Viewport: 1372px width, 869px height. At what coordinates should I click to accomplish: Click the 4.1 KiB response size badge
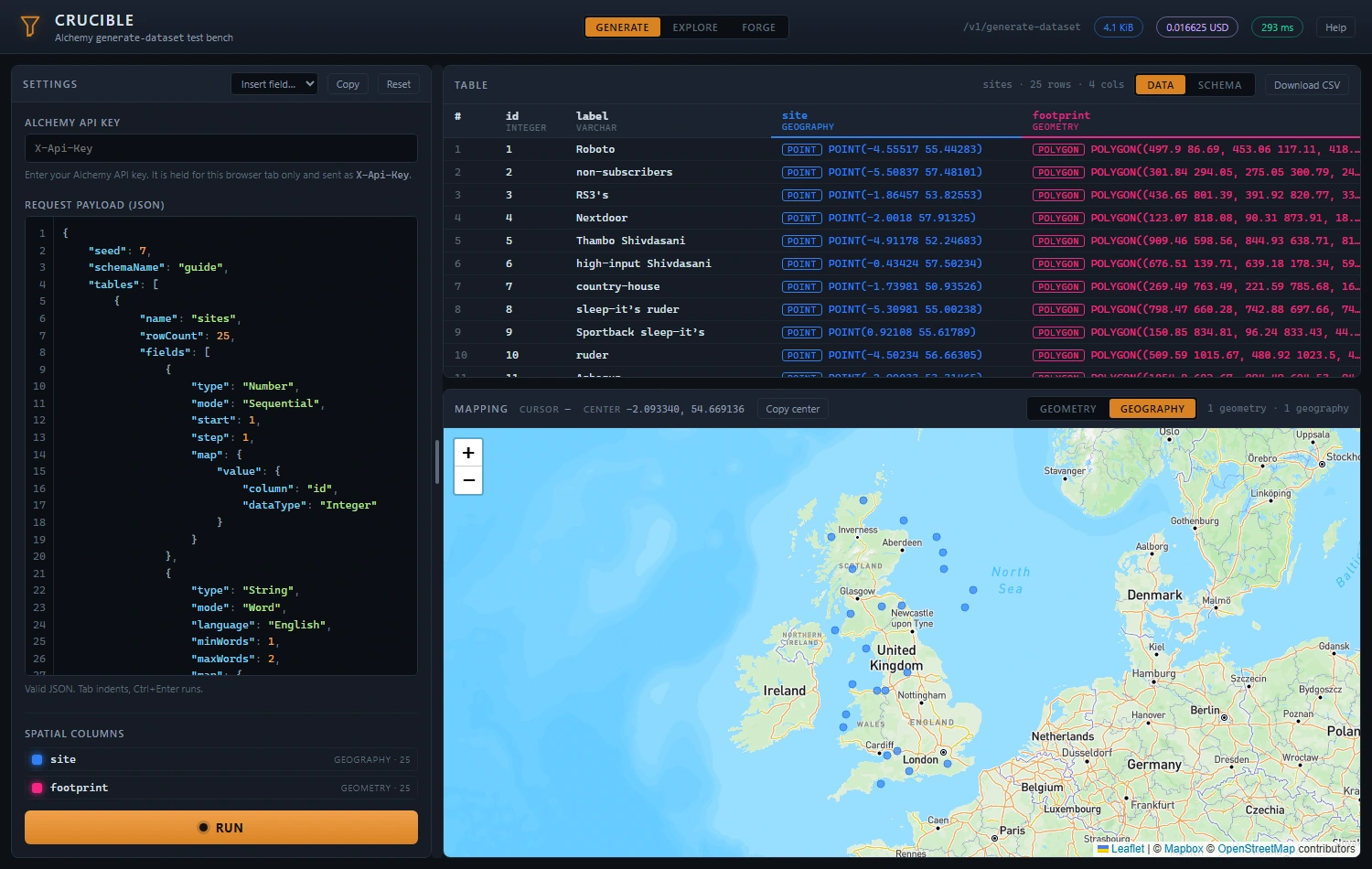tap(1118, 27)
